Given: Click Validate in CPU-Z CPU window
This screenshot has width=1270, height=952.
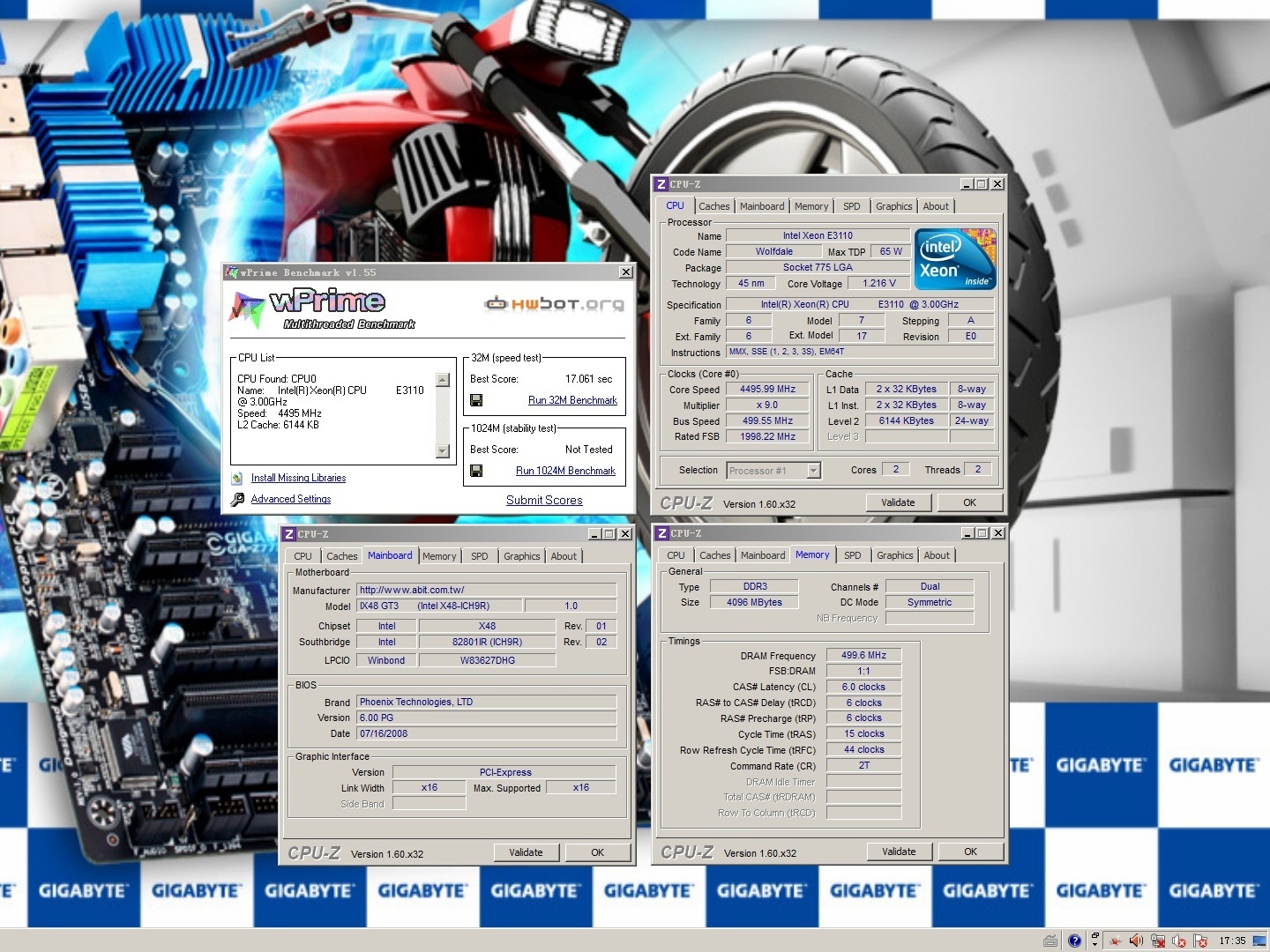Looking at the screenshot, I should pos(898,502).
